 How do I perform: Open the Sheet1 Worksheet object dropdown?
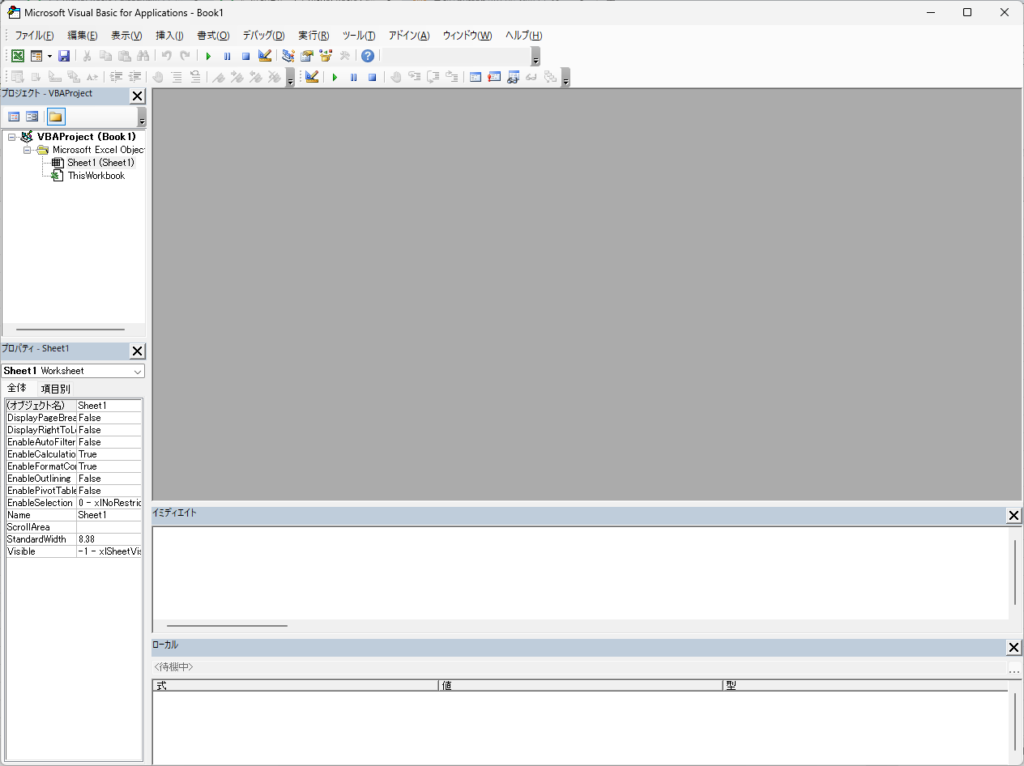tap(138, 371)
